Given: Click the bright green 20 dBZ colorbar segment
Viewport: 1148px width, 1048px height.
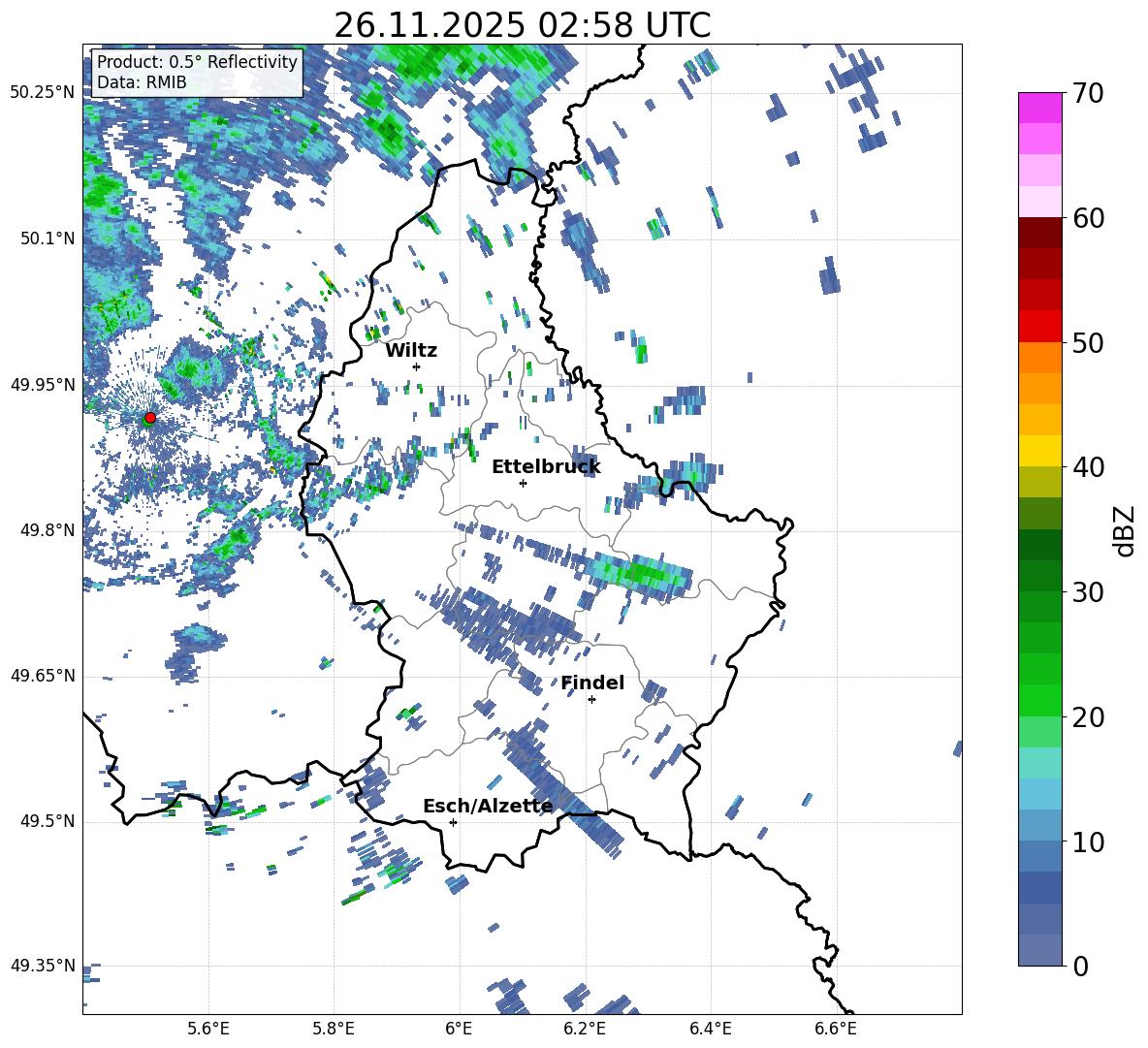Looking at the screenshot, I should click(x=1039, y=700).
